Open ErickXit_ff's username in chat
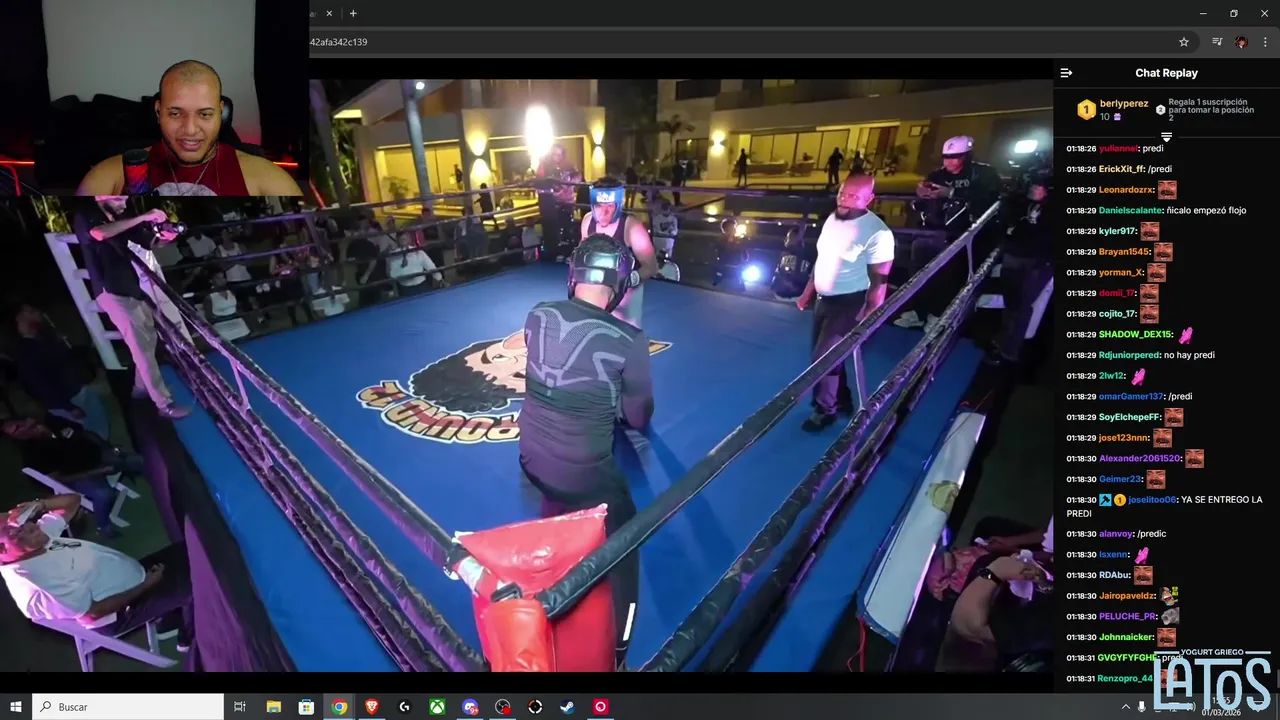 (x=1121, y=169)
